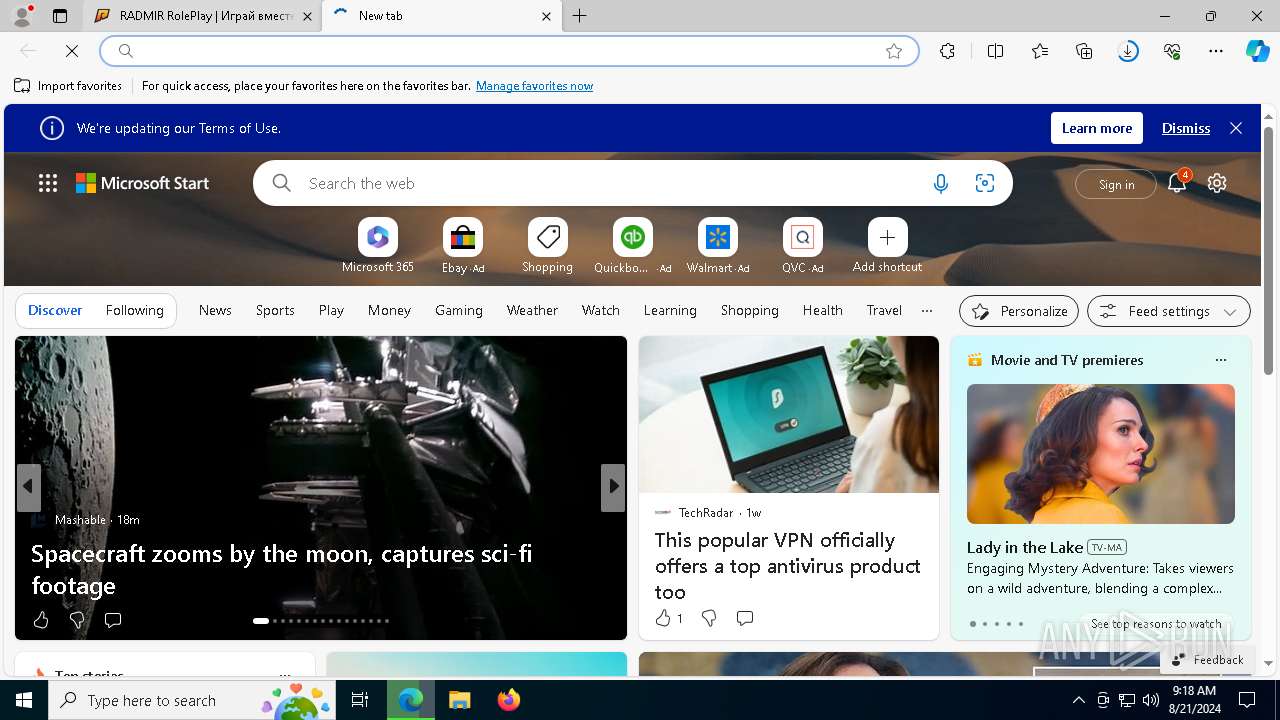Open comments on the VPN article

[x=745, y=618]
